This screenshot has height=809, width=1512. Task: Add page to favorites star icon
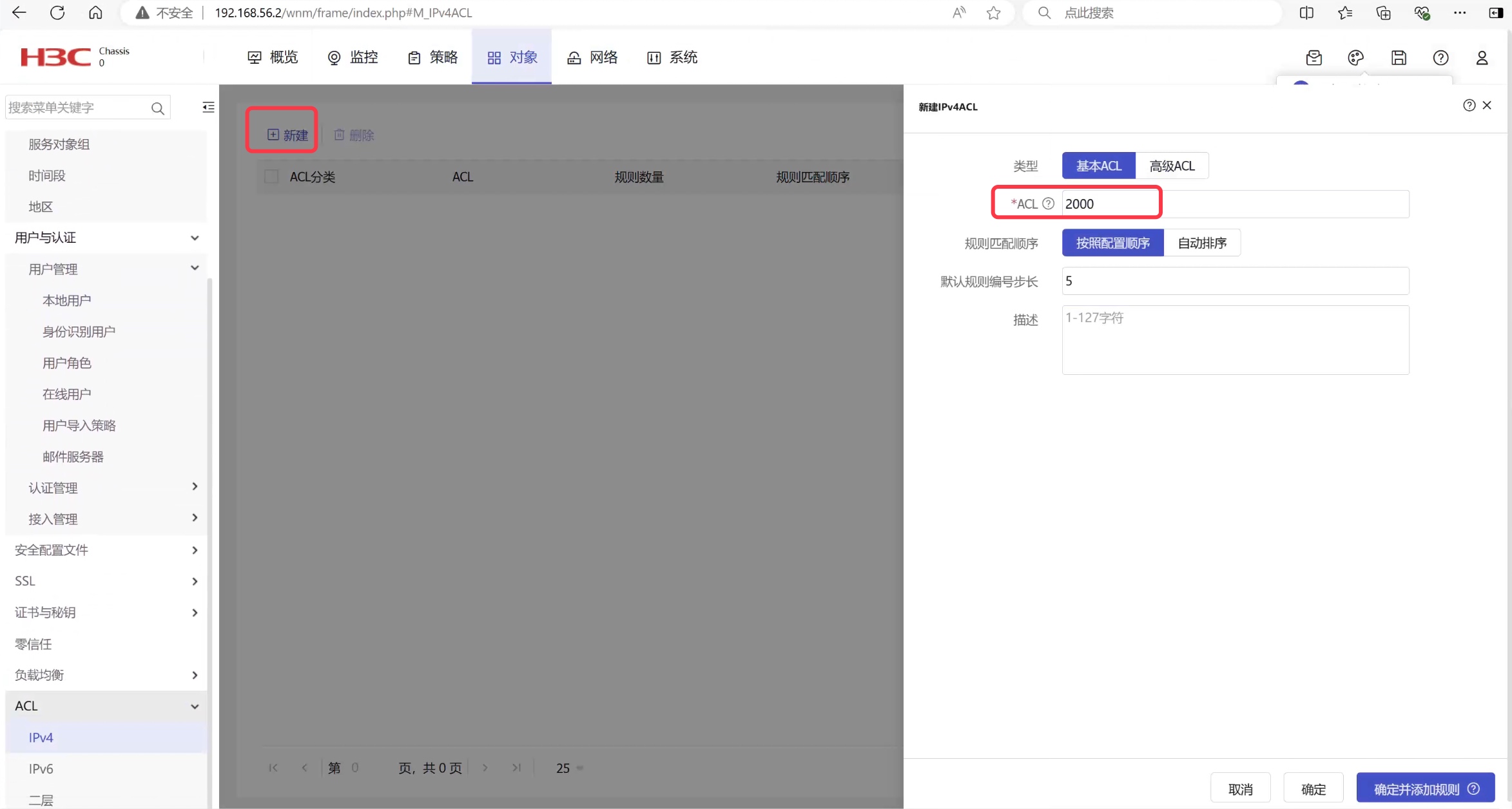pyautogui.click(x=993, y=12)
